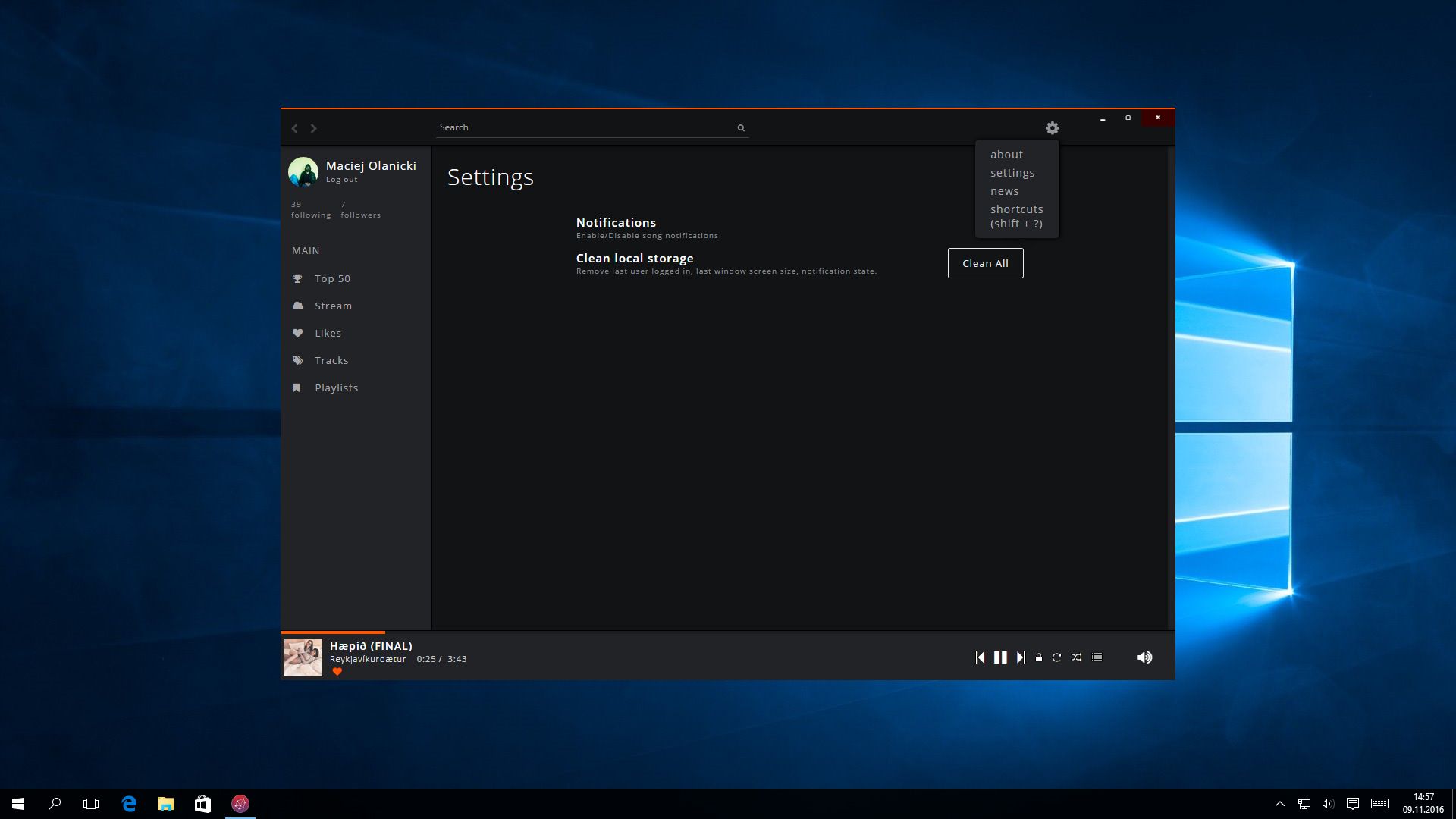
Task: Click the settings gear icon
Action: pyautogui.click(x=1052, y=128)
